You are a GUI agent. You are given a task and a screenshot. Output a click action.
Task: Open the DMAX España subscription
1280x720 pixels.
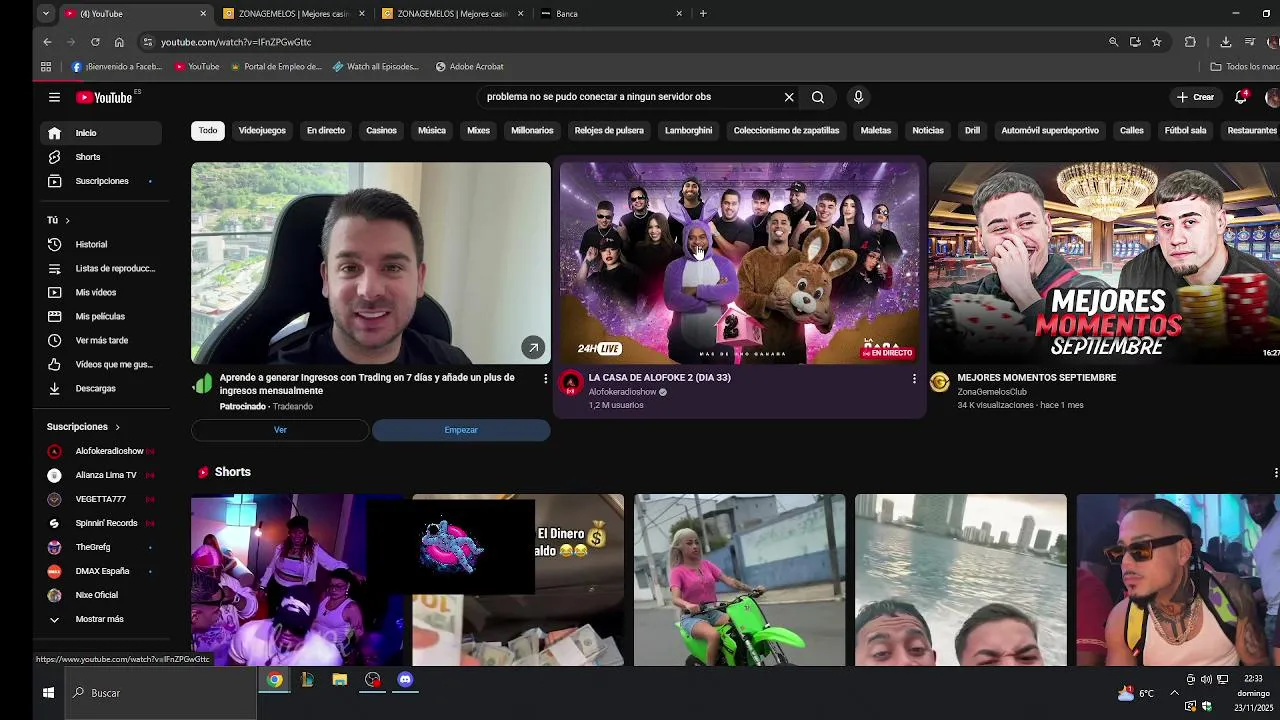click(101, 571)
